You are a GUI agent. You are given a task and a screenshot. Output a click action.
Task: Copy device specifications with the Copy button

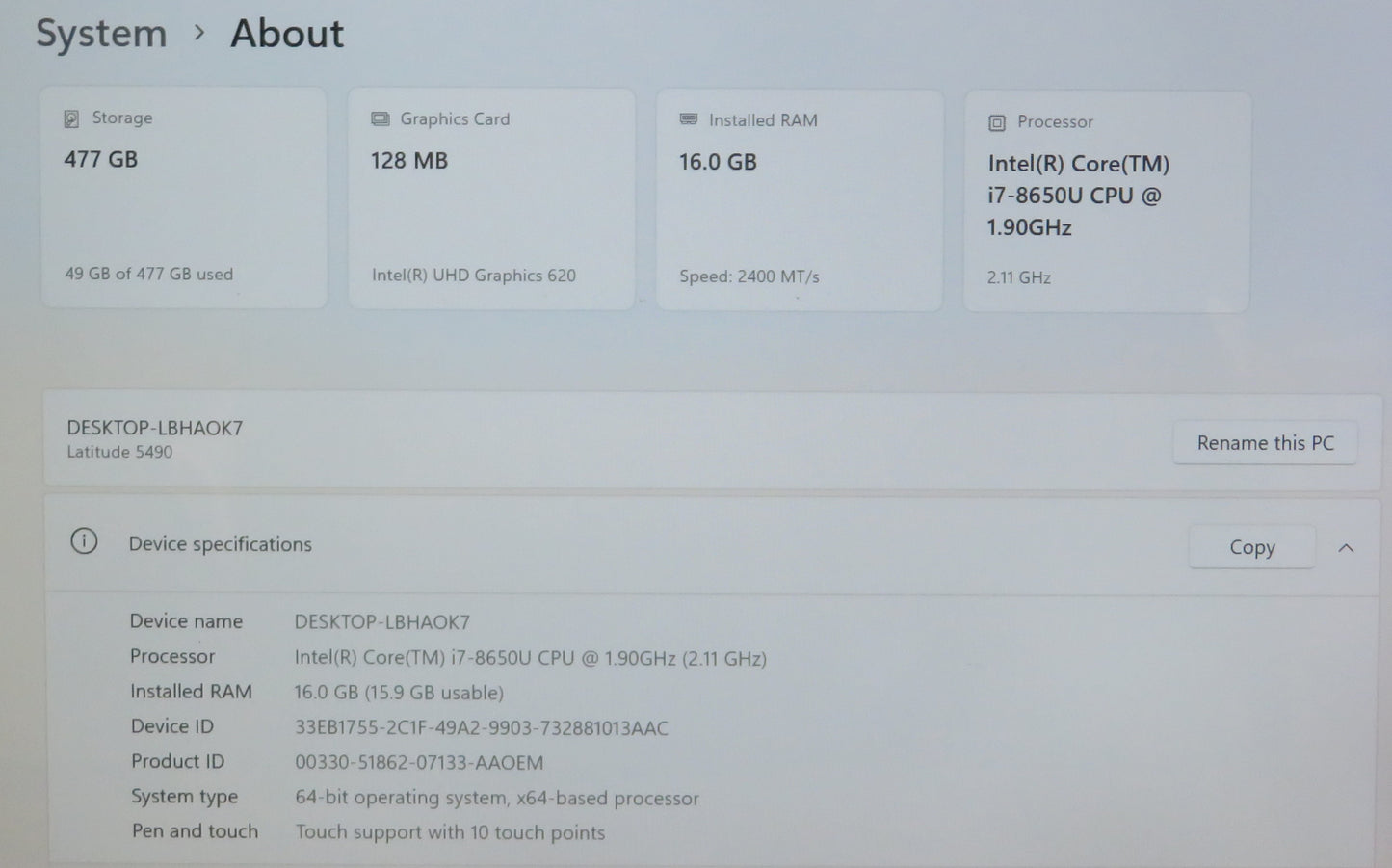(x=1251, y=547)
